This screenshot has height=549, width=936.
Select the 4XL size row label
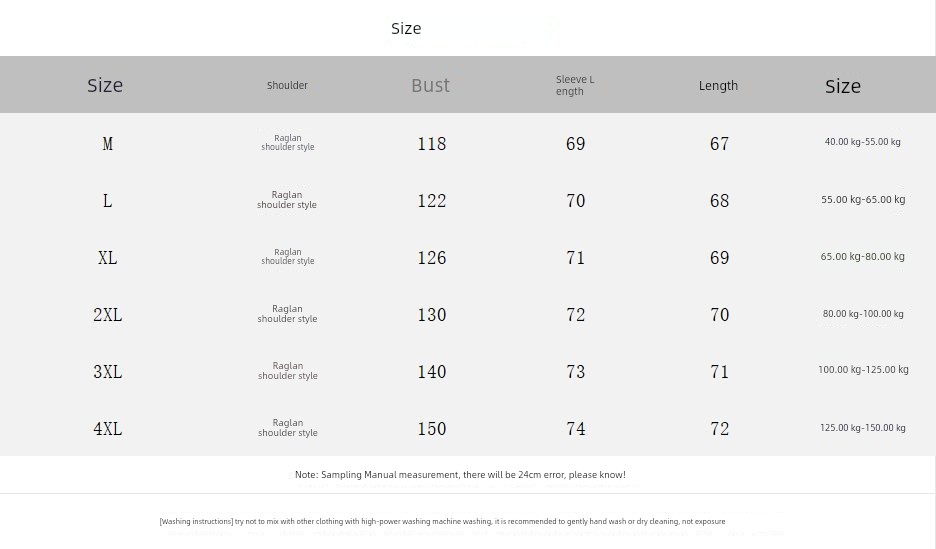(107, 428)
